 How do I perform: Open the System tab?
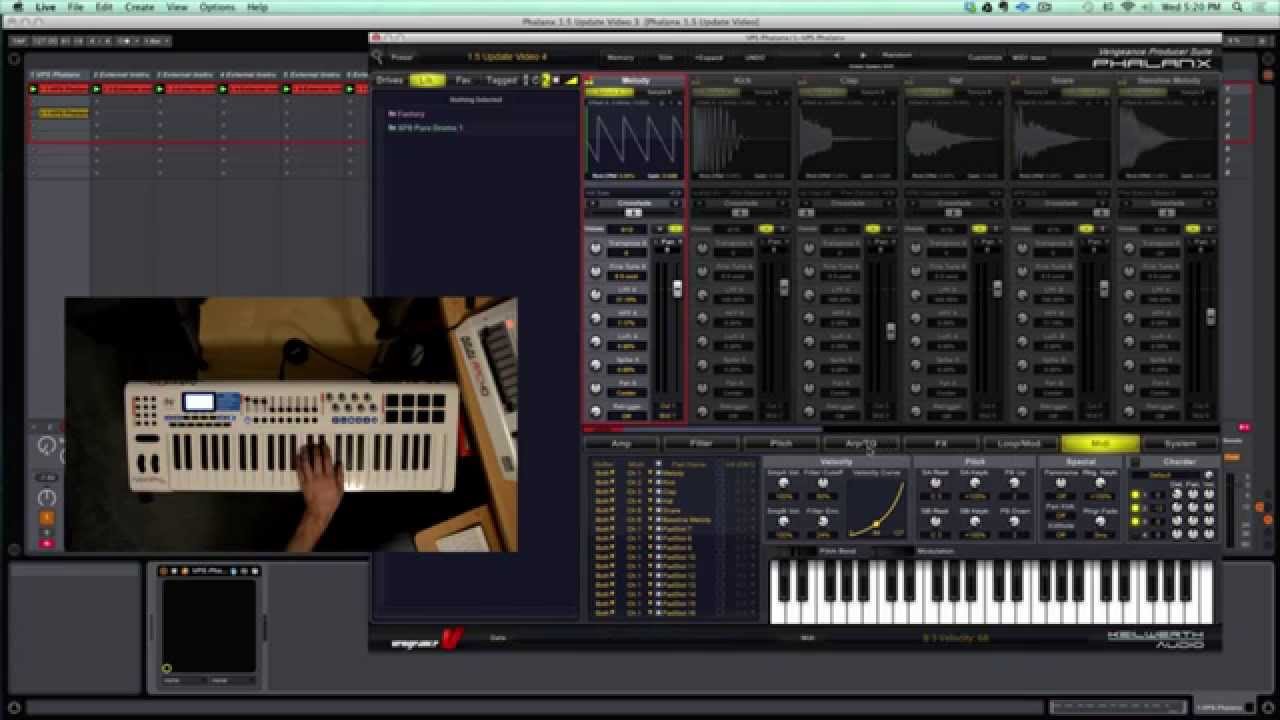pos(1180,443)
